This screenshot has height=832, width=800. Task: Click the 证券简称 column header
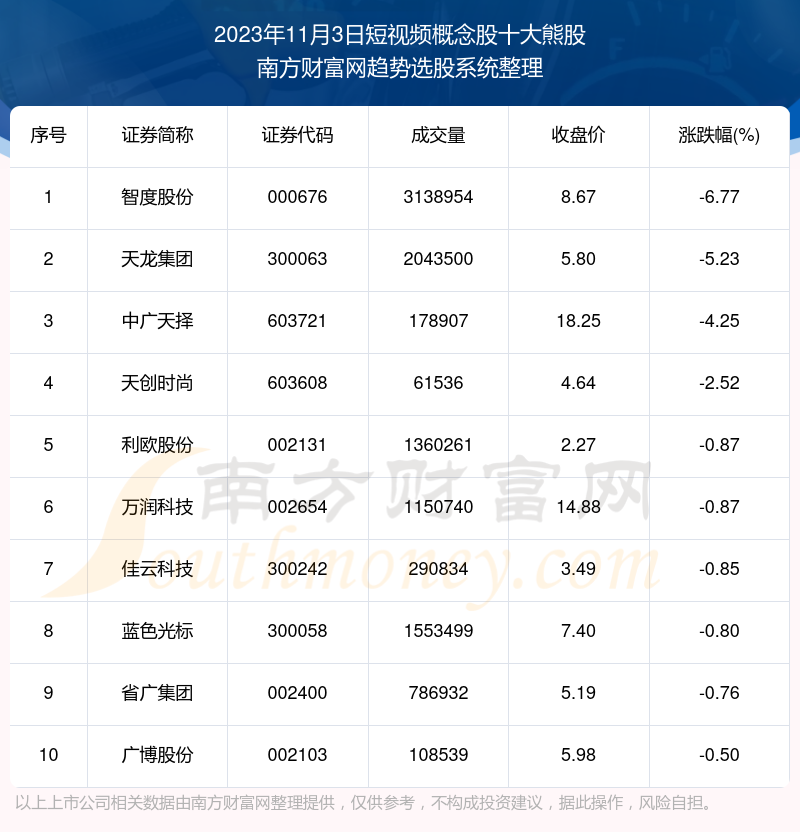click(157, 136)
